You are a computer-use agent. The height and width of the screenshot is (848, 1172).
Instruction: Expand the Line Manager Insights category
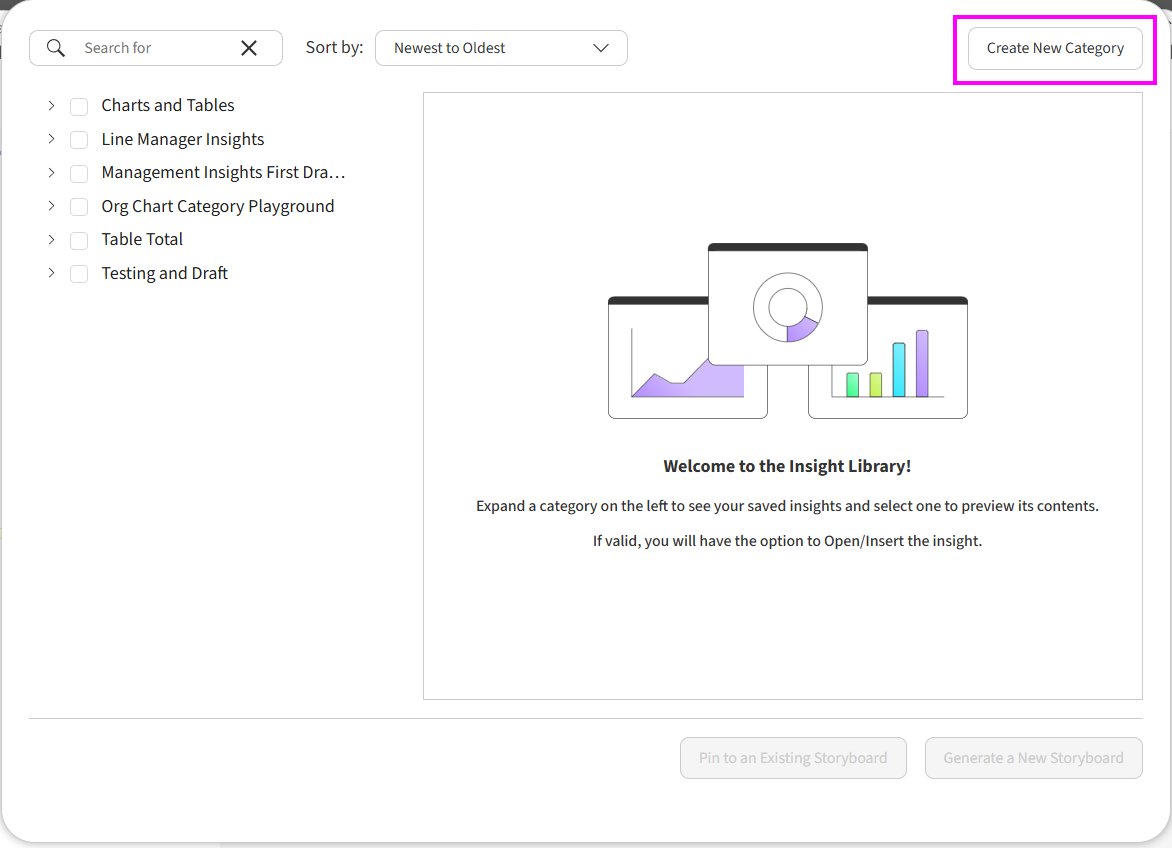point(51,139)
